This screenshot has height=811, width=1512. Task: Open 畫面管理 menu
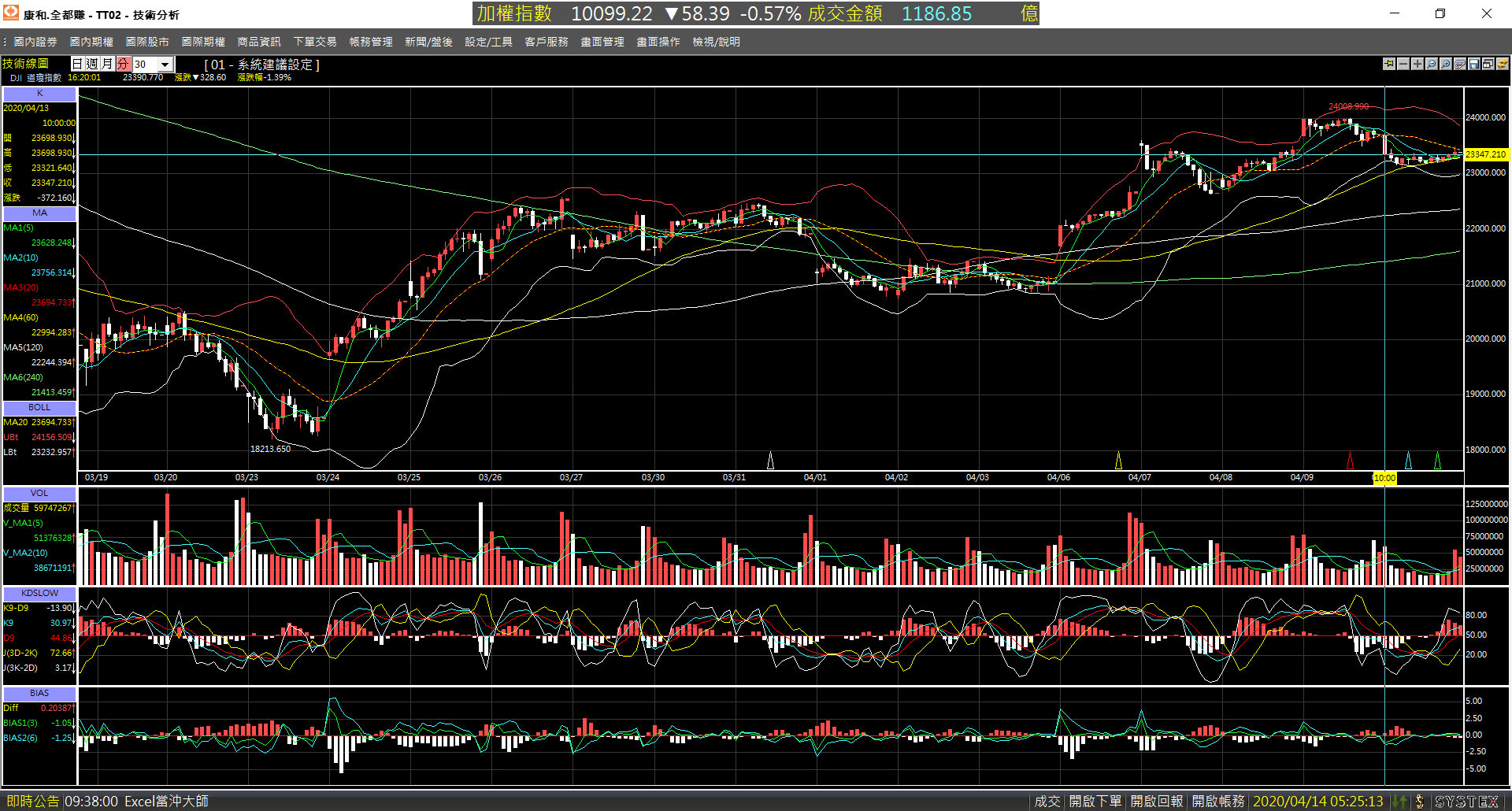[602, 42]
